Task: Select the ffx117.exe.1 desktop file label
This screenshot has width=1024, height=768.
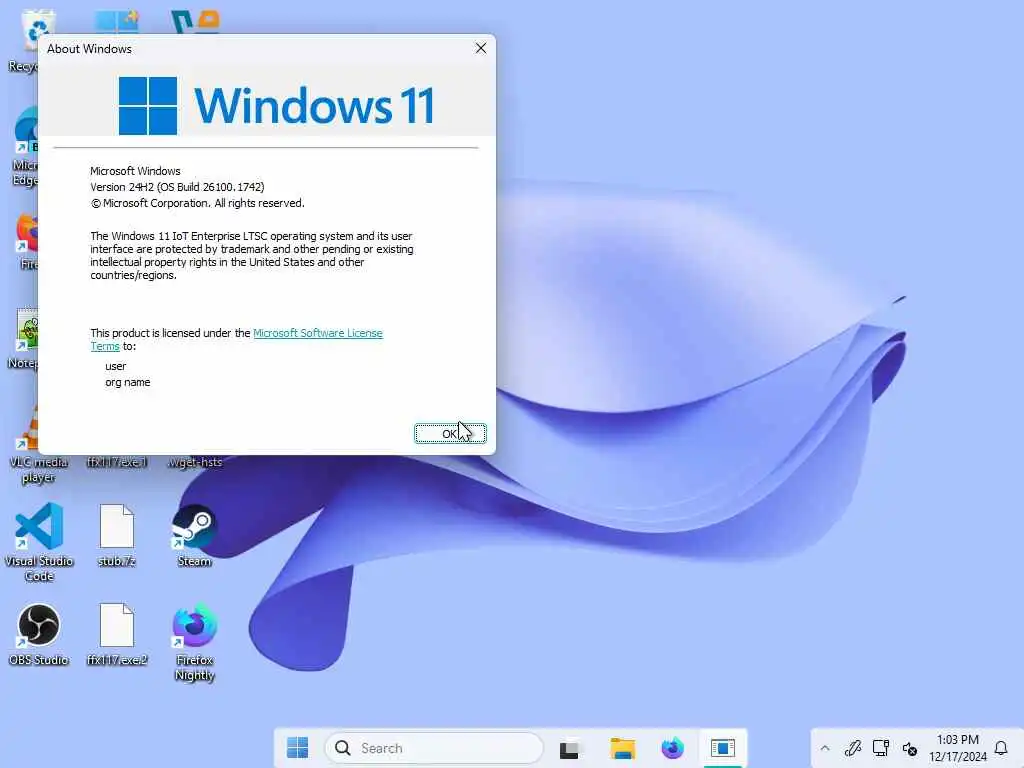Action: pyautogui.click(x=117, y=462)
